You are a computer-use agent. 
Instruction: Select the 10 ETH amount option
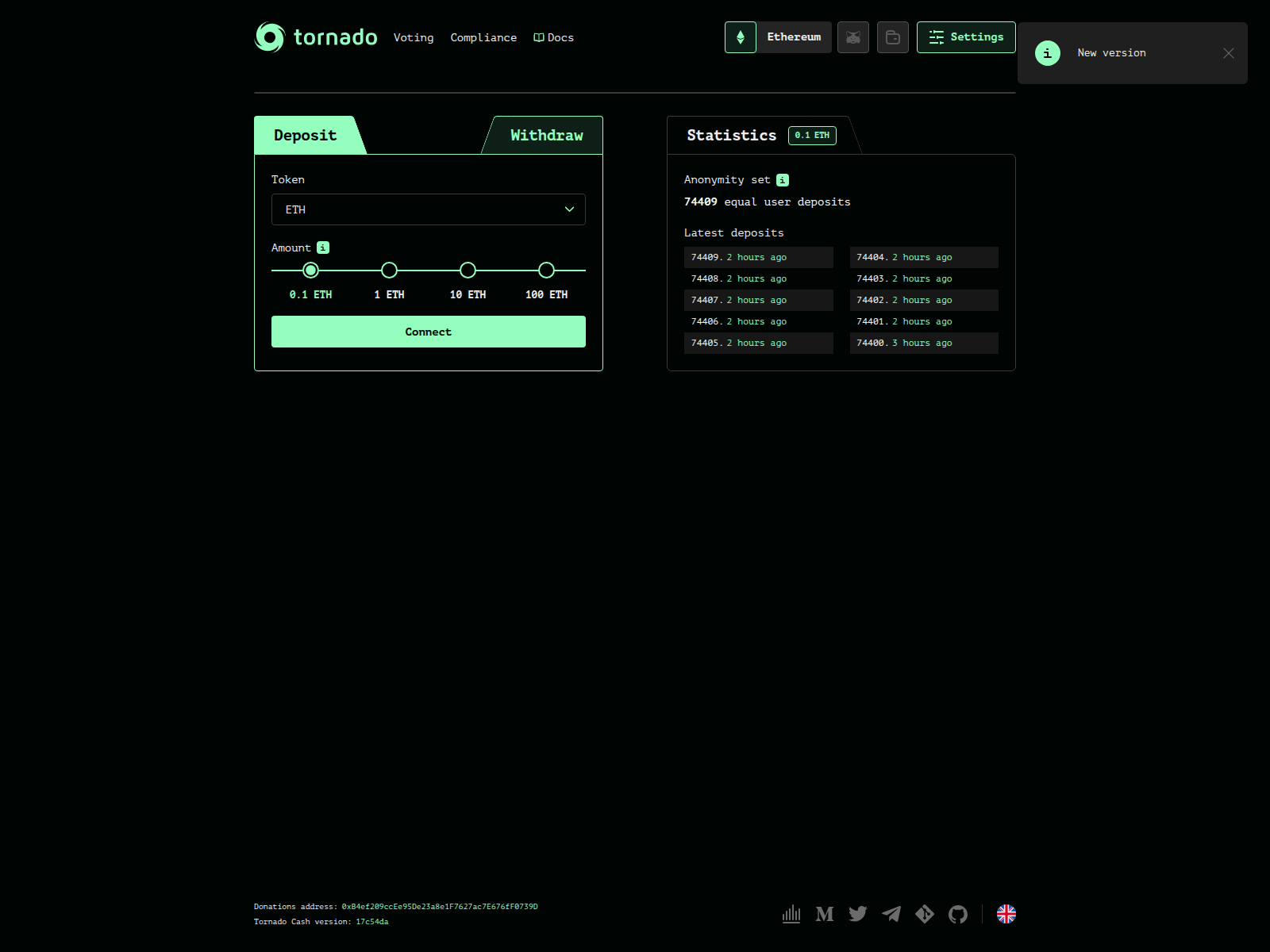pos(468,271)
